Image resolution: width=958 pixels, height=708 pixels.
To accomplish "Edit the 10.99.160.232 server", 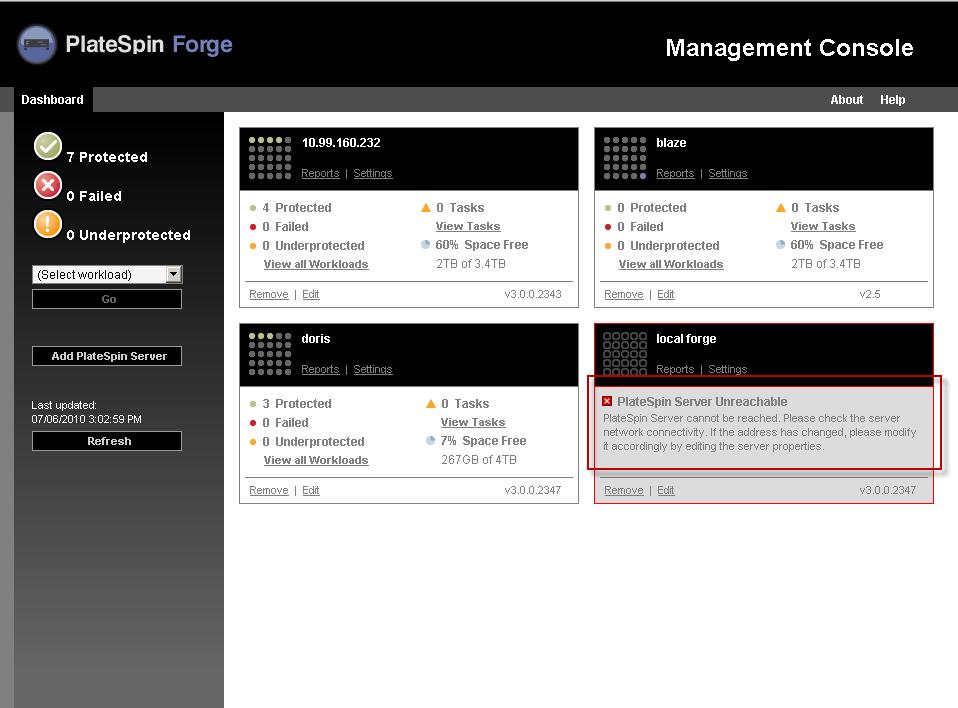I will pyautogui.click(x=310, y=294).
